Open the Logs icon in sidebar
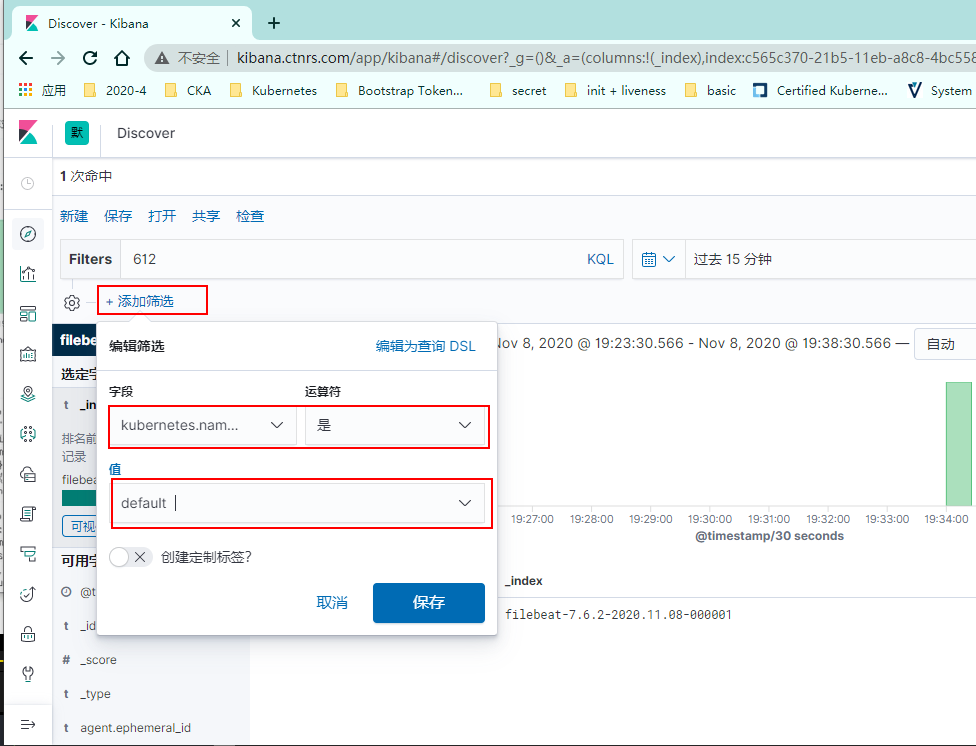Viewport: 976px width, 746px height. [28, 514]
